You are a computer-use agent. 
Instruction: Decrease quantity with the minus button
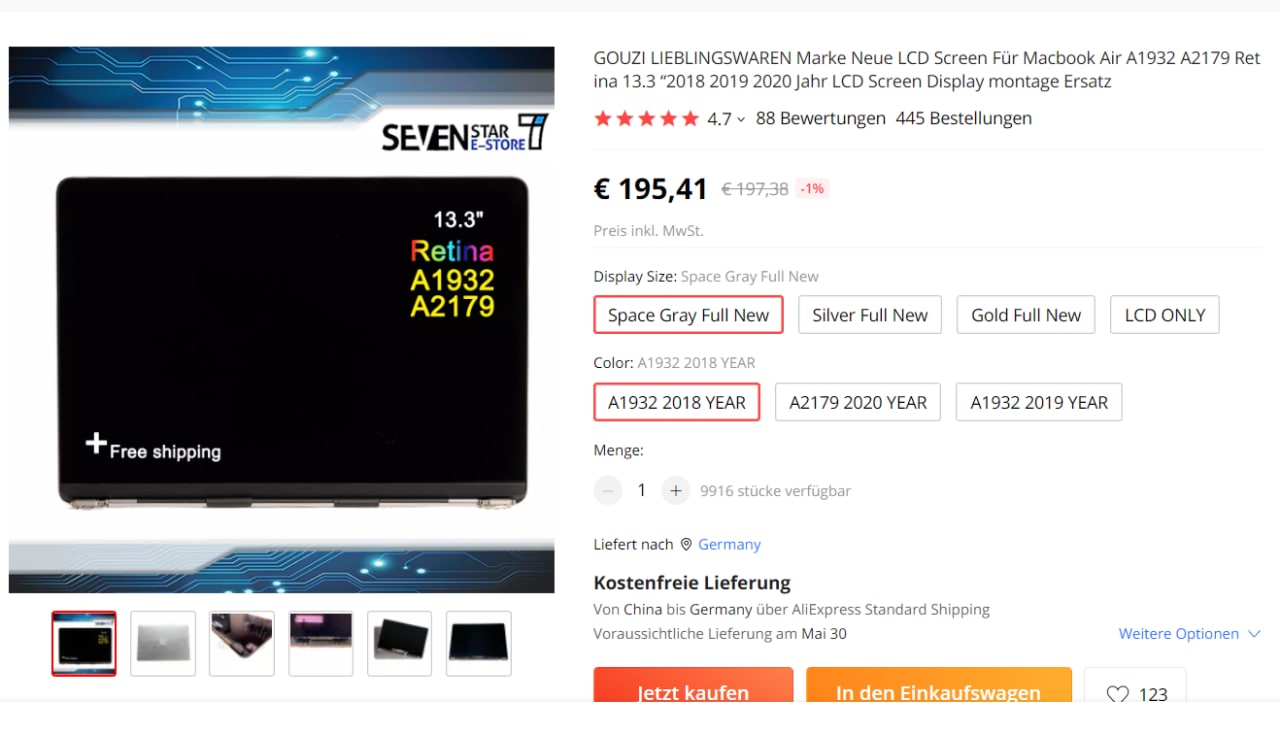(x=608, y=490)
